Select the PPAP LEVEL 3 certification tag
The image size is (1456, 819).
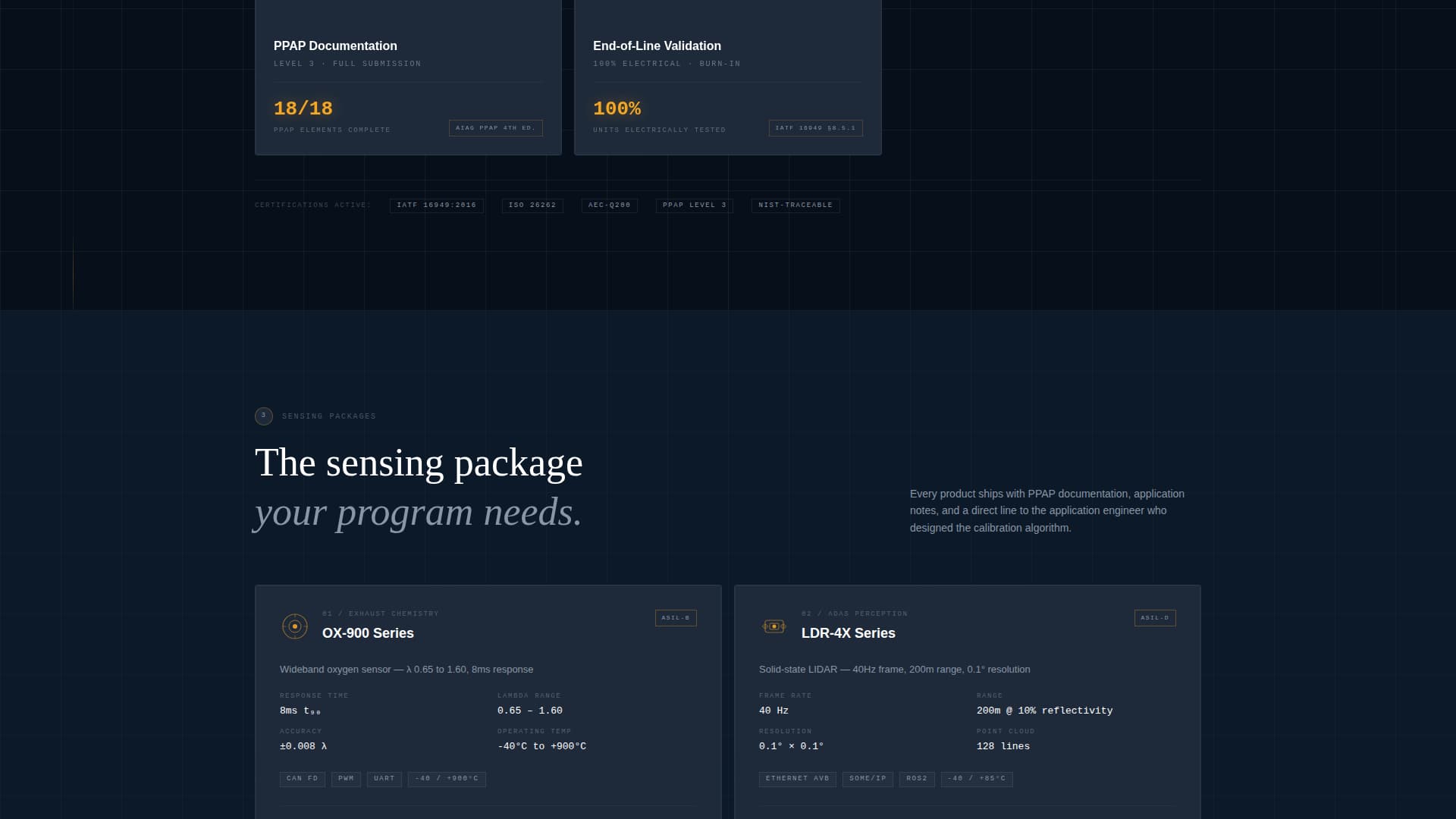click(x=694, y=205)
